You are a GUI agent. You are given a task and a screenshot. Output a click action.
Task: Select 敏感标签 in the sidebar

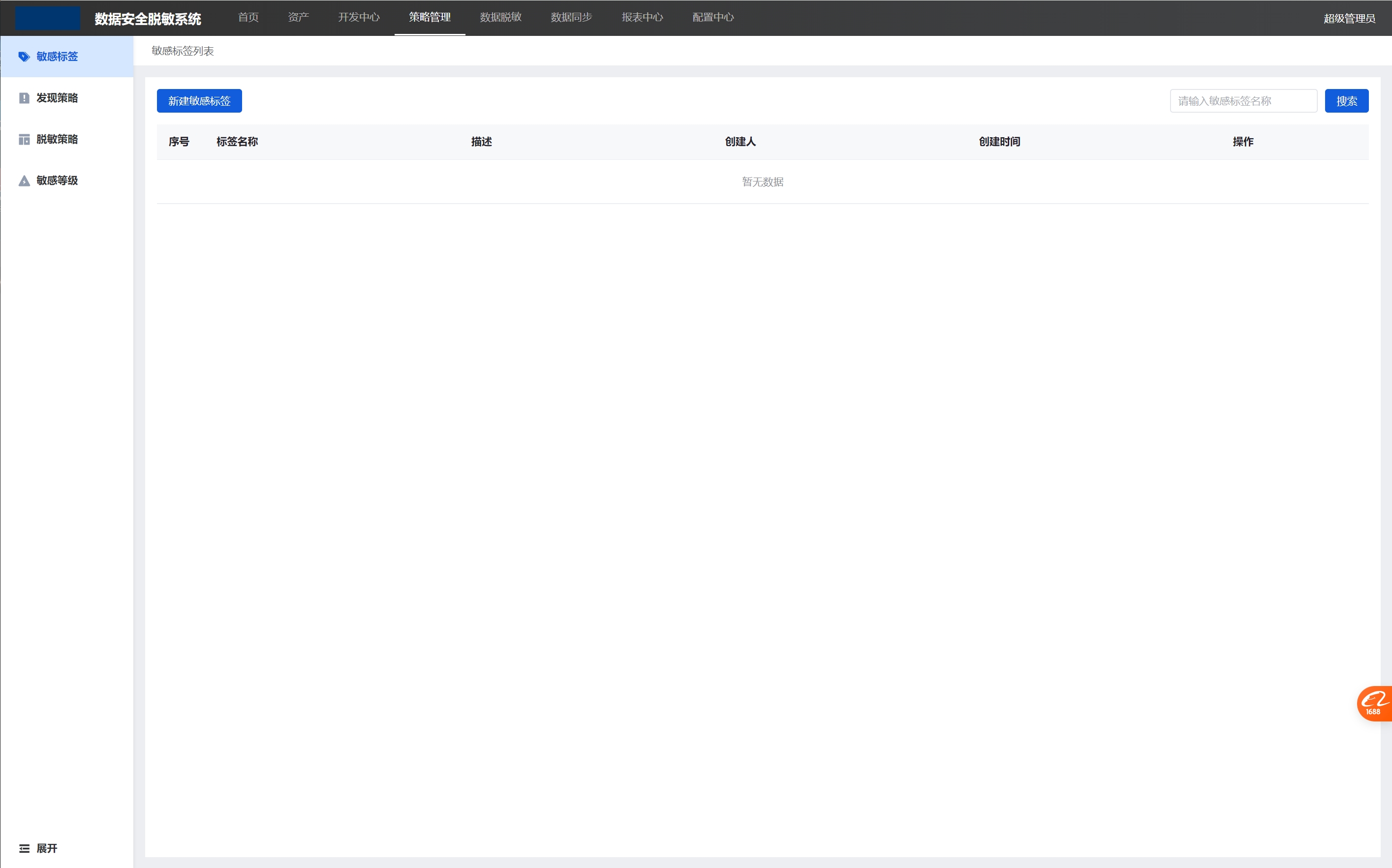point(66,56)
